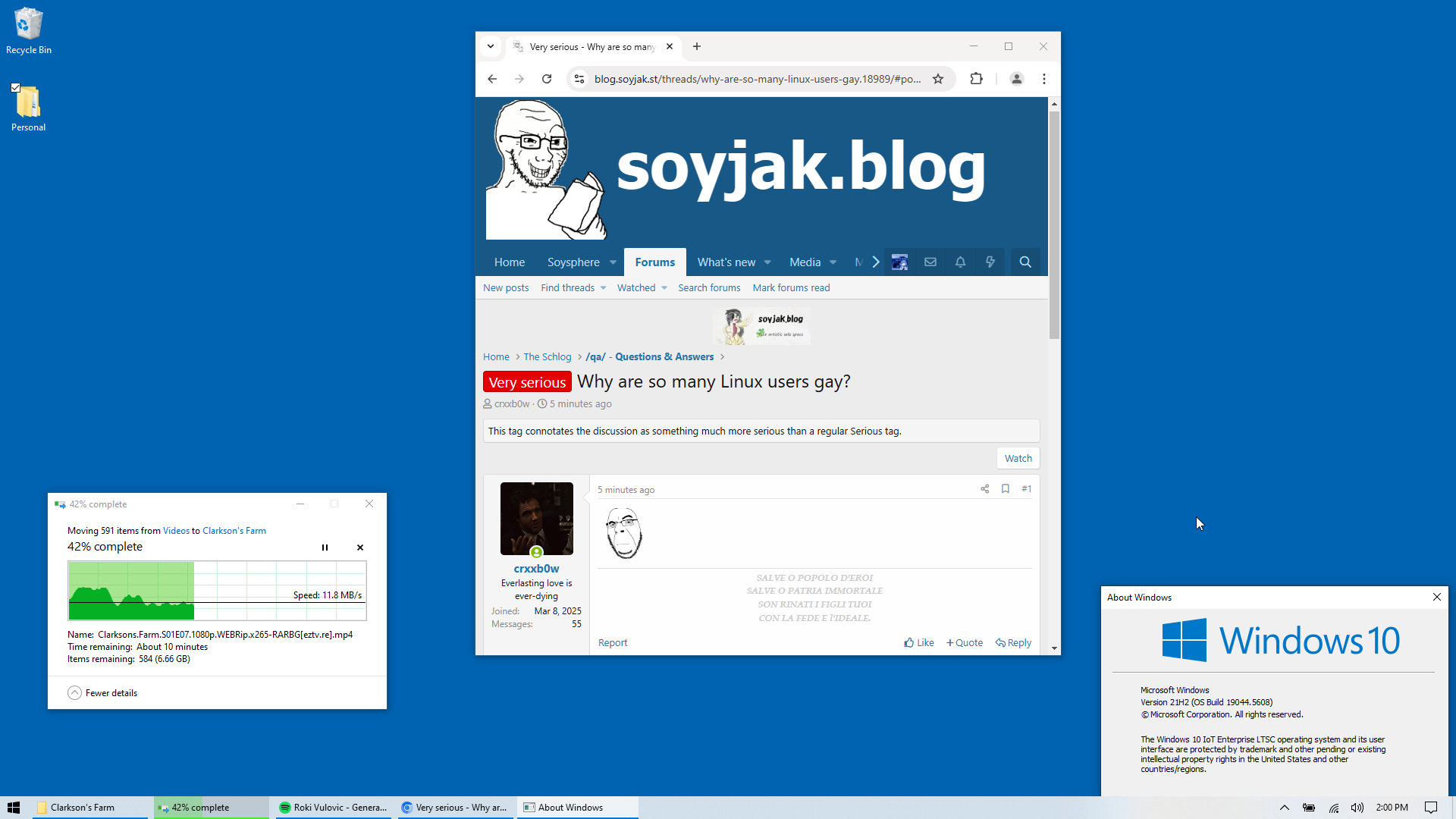Collapse to Fewer details in move dialog
Screen dimensions: 1456x819
pos(103,693)
